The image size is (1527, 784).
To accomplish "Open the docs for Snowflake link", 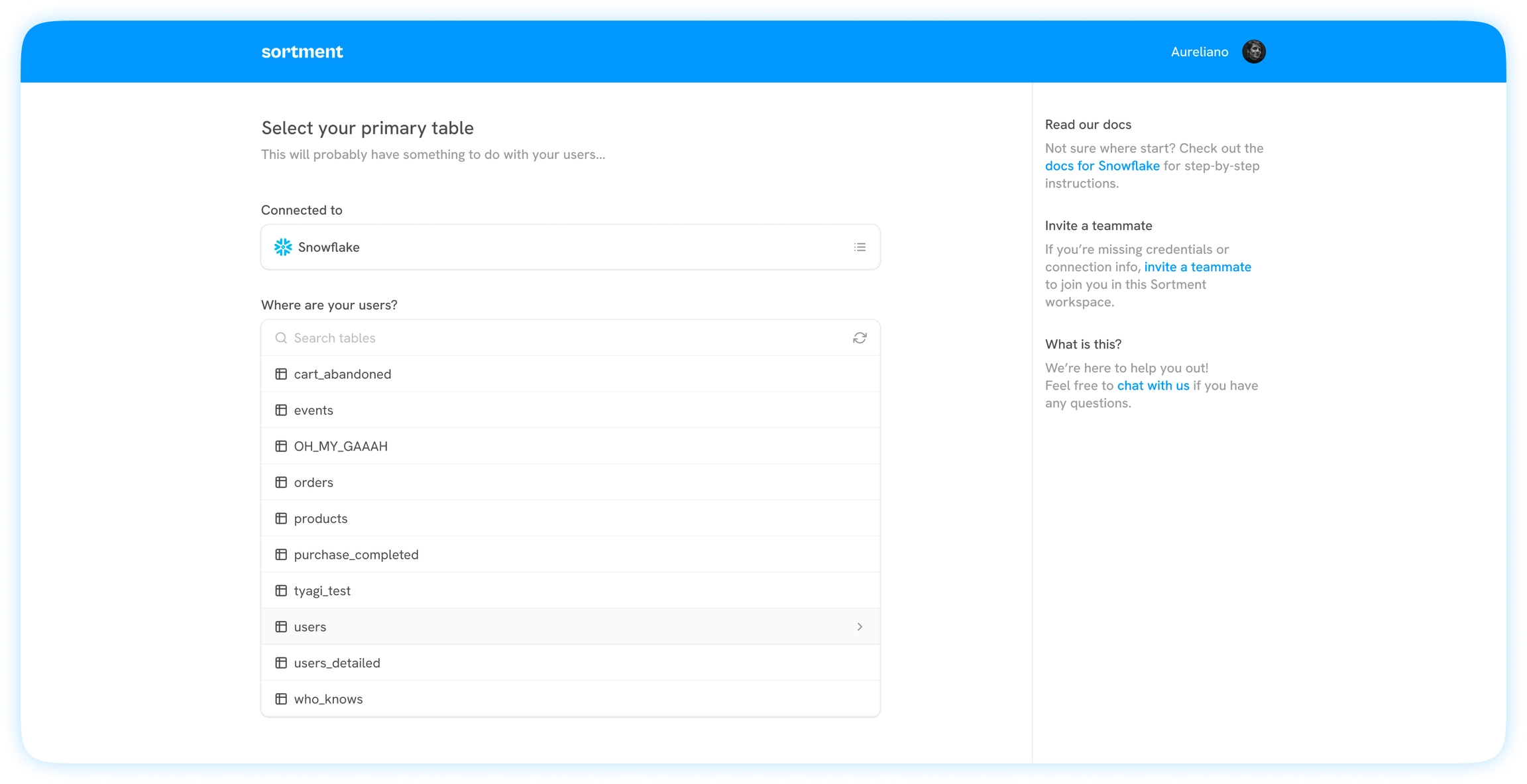I will pyautogui.click(x=1102, y=166).
